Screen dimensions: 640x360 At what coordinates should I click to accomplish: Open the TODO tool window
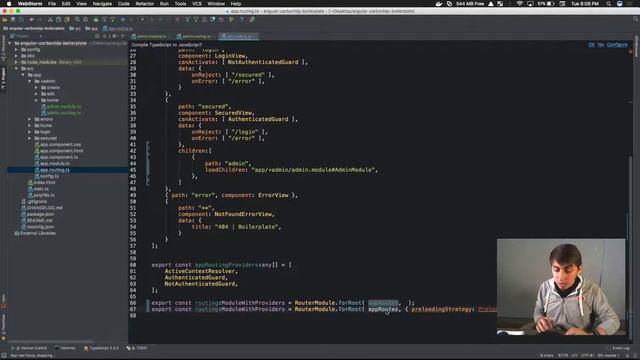137,348
